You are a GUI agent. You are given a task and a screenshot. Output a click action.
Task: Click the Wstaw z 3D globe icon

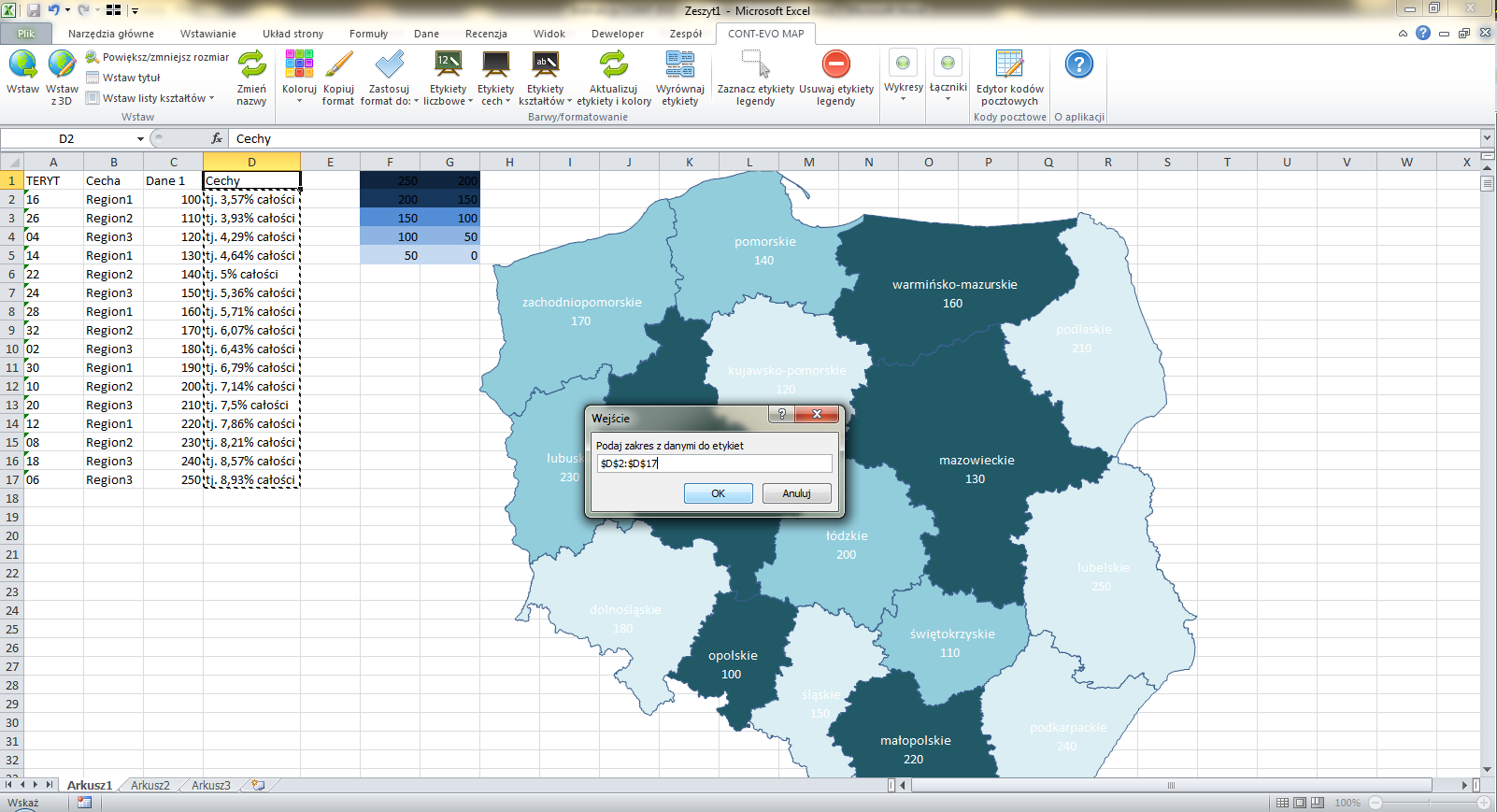click(x=62, y=64)
